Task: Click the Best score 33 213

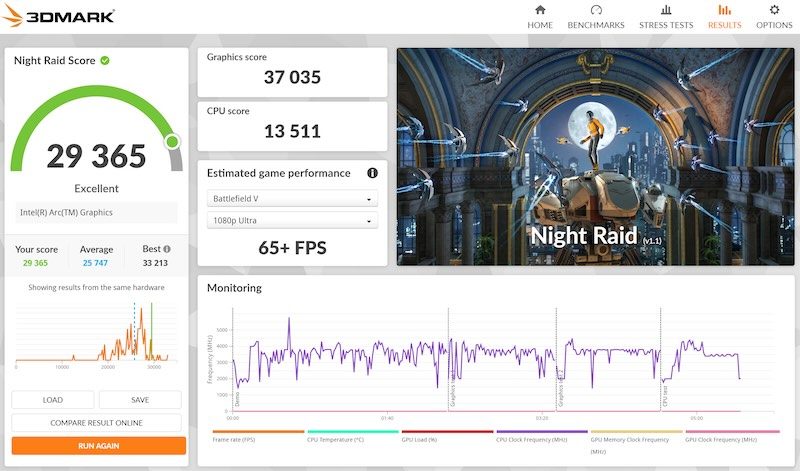Action: (x=155, y=263)
